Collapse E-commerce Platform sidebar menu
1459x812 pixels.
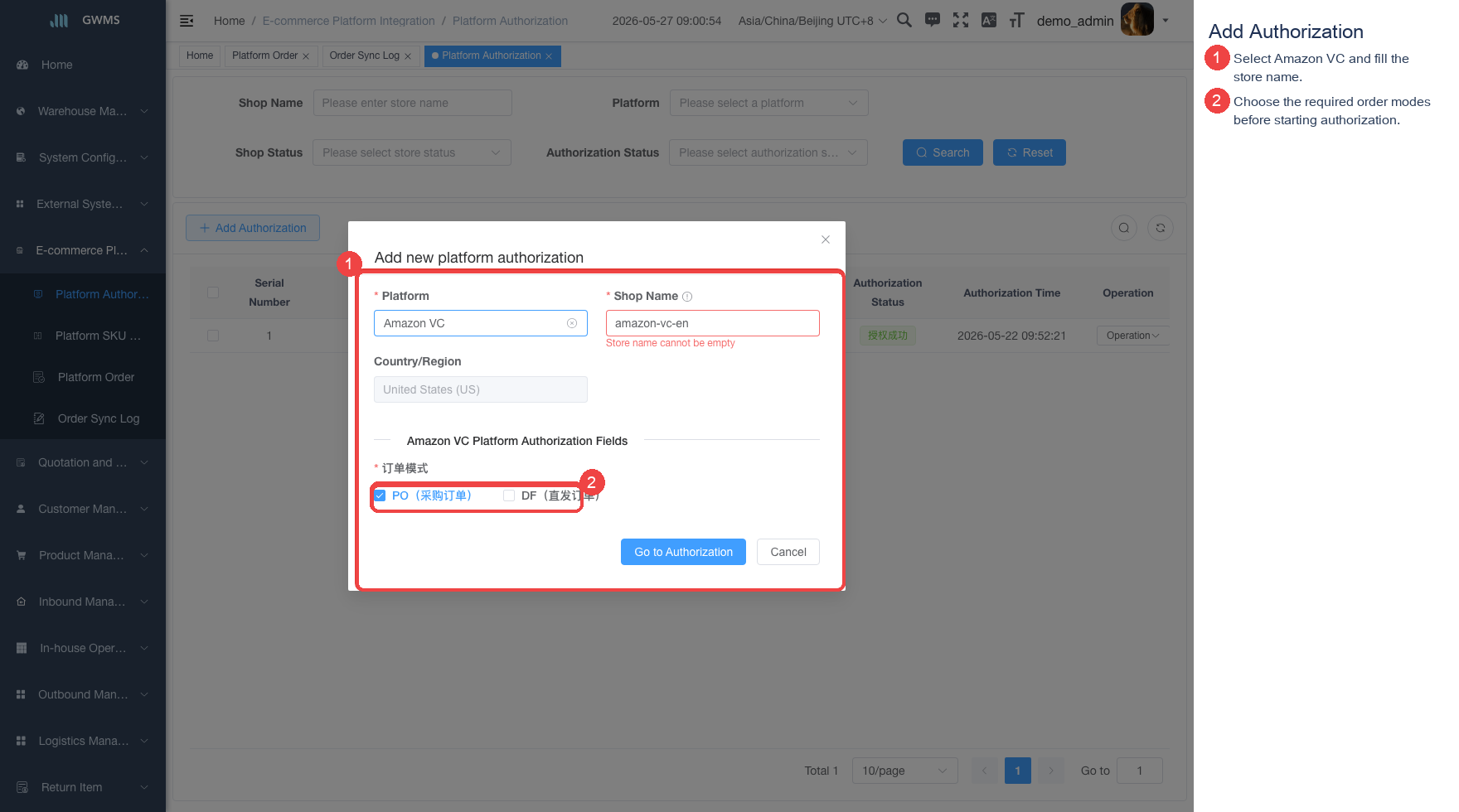click(83, 250)
